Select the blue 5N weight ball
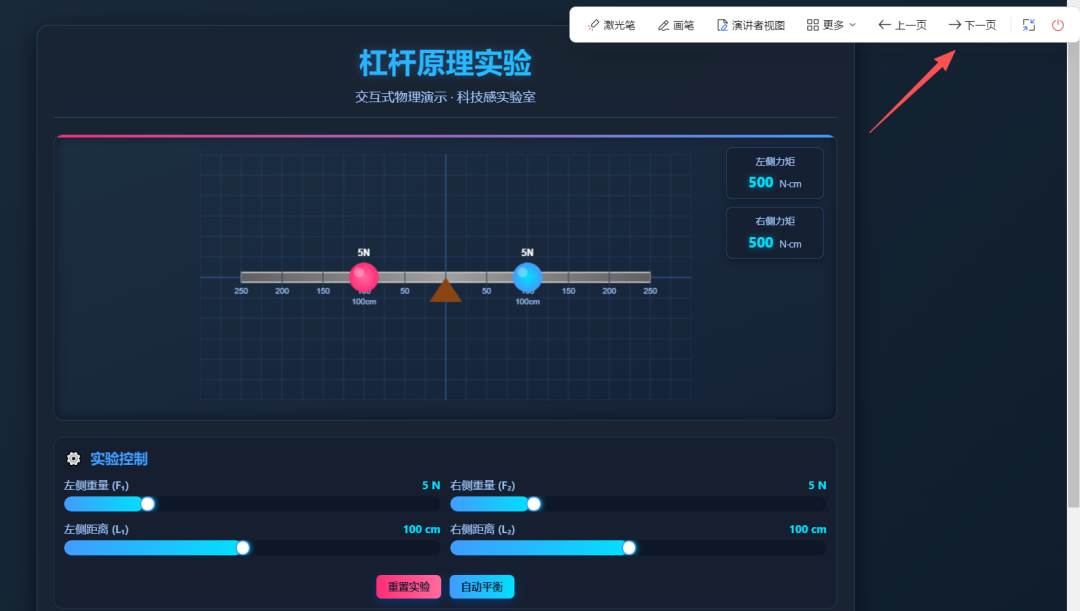The image size is (1080, 611). (x=527, y=277)
